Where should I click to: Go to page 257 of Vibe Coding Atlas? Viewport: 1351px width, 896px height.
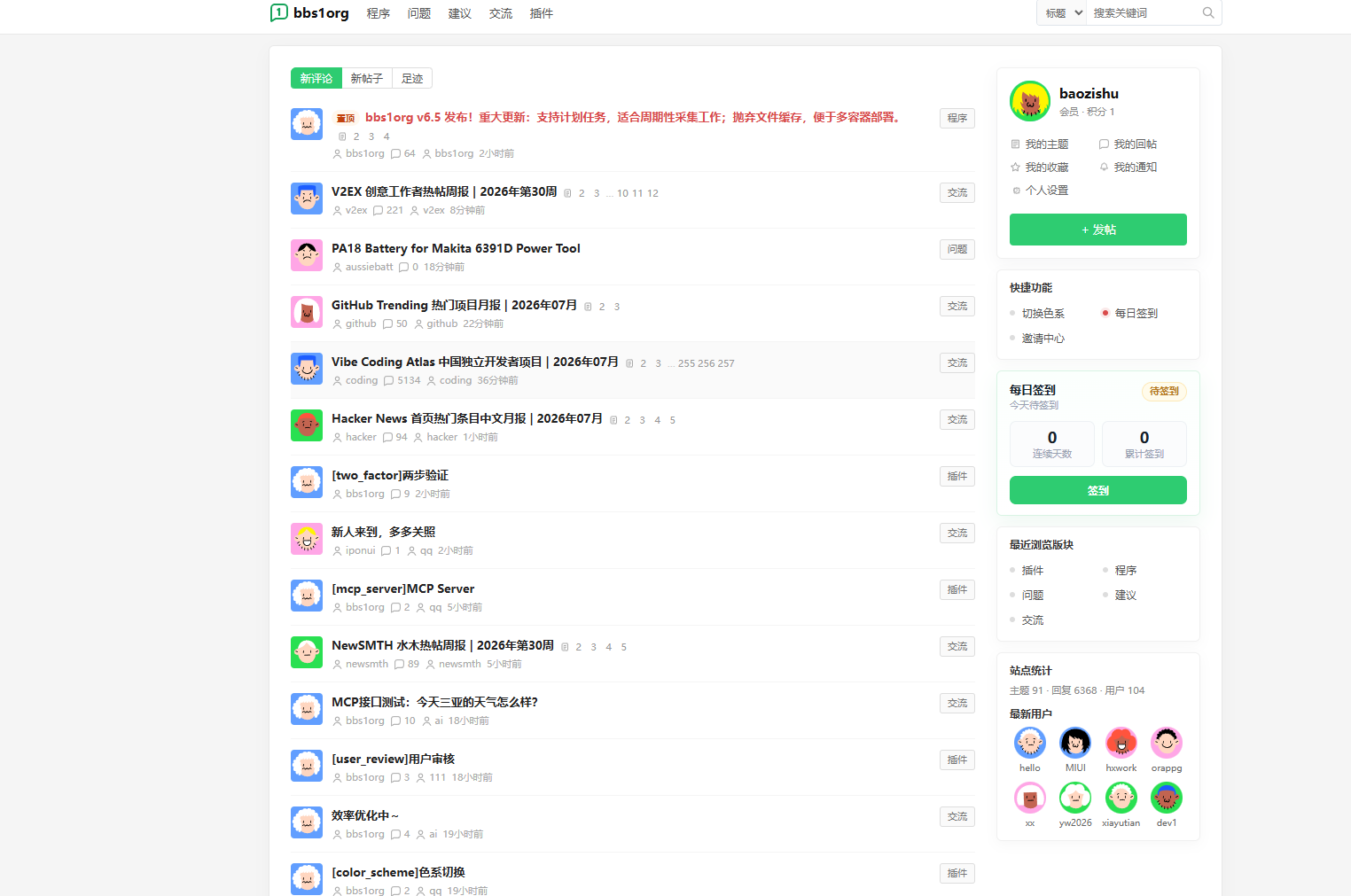[x=726, y=363]
